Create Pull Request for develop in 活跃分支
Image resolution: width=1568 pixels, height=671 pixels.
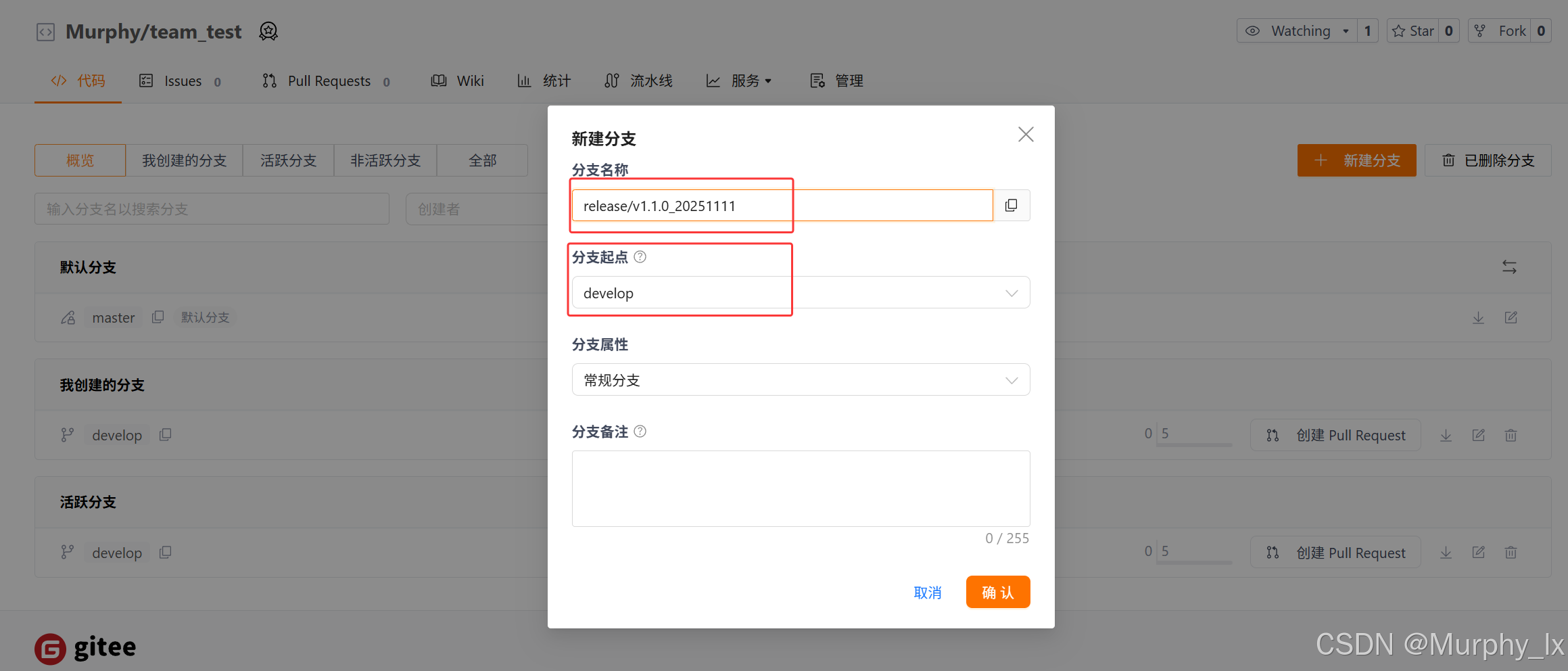pyautogui.click(x=1335, y=553)
